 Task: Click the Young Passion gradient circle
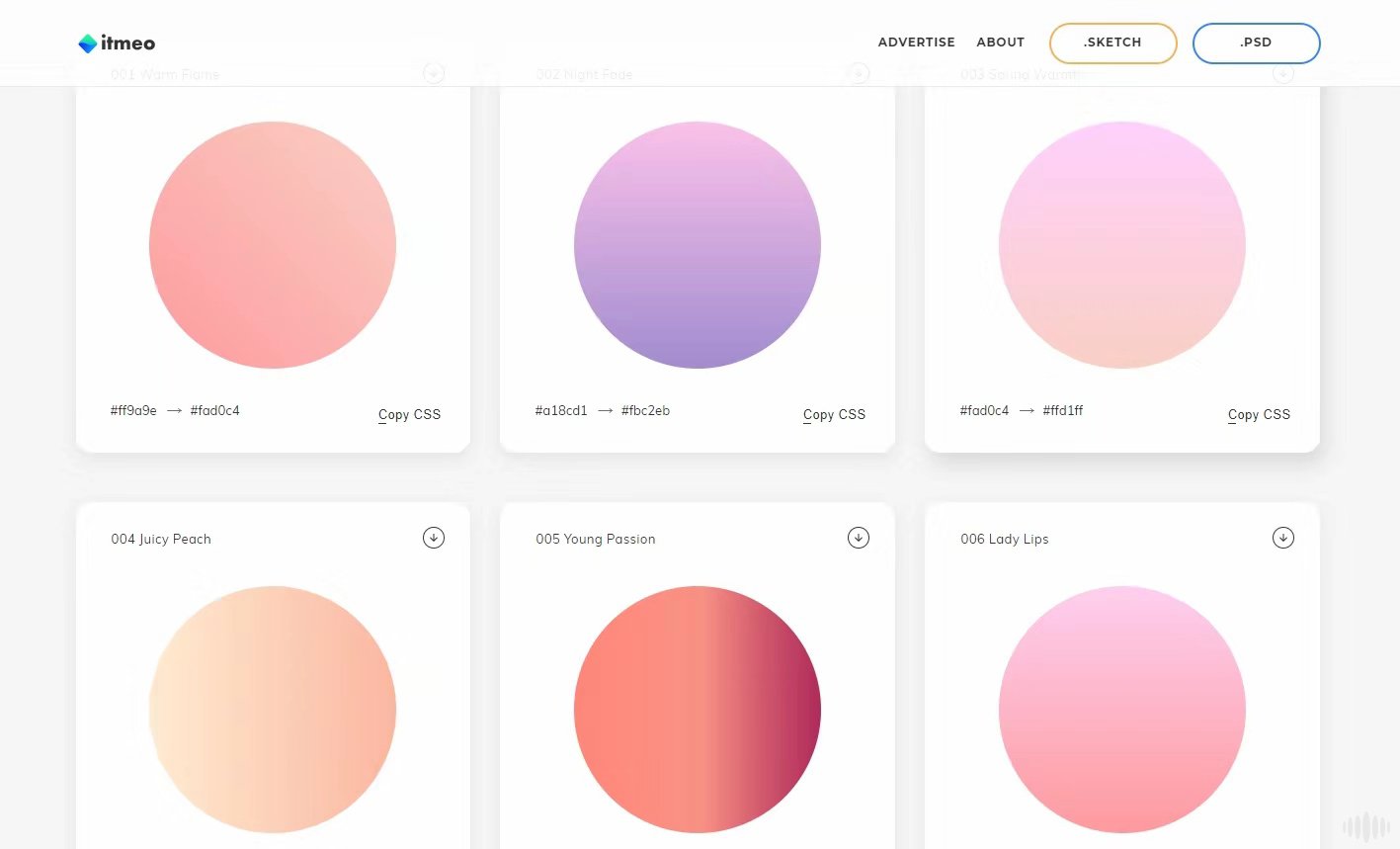pos(698,710)
